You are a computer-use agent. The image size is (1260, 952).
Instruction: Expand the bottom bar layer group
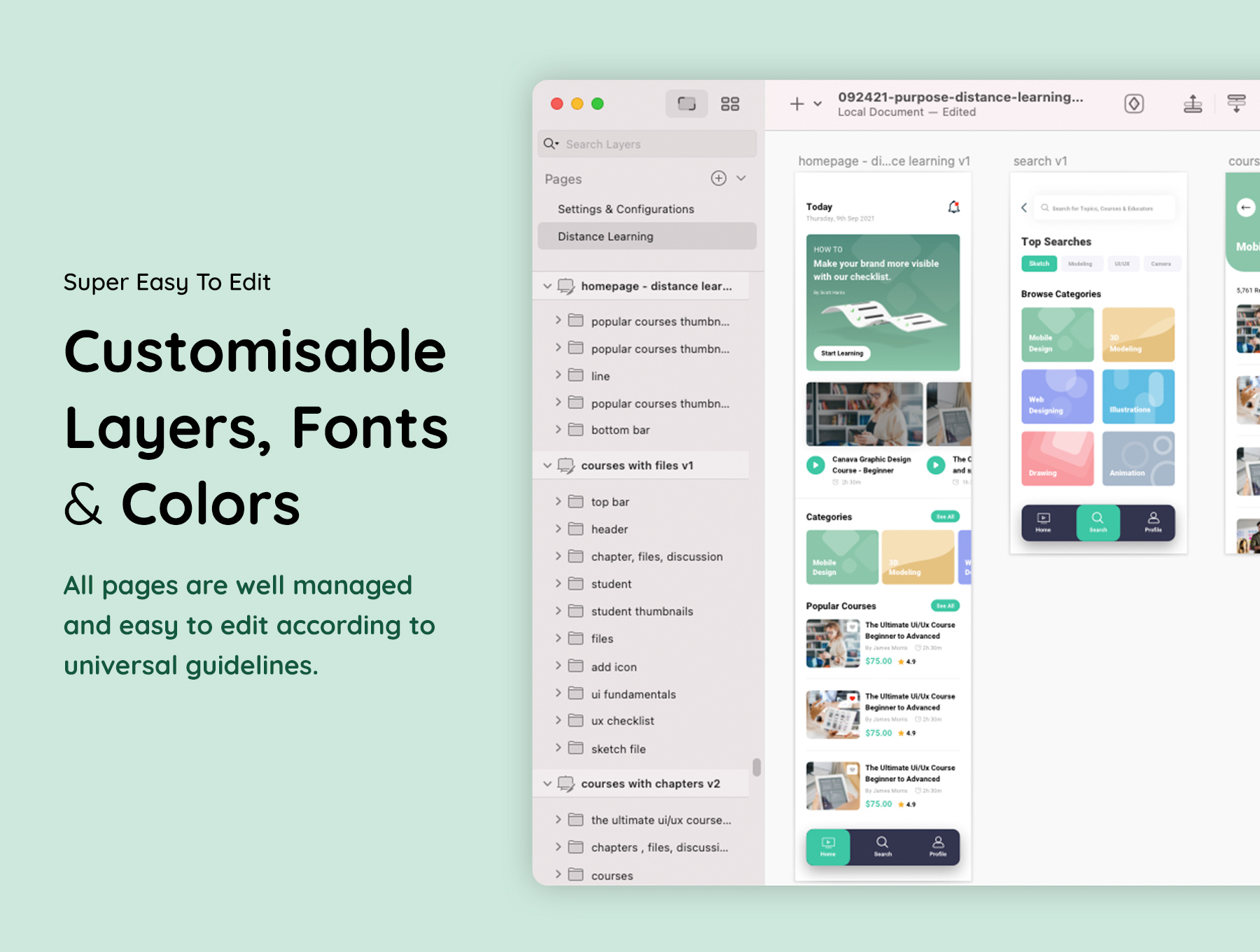click(558, 430)
